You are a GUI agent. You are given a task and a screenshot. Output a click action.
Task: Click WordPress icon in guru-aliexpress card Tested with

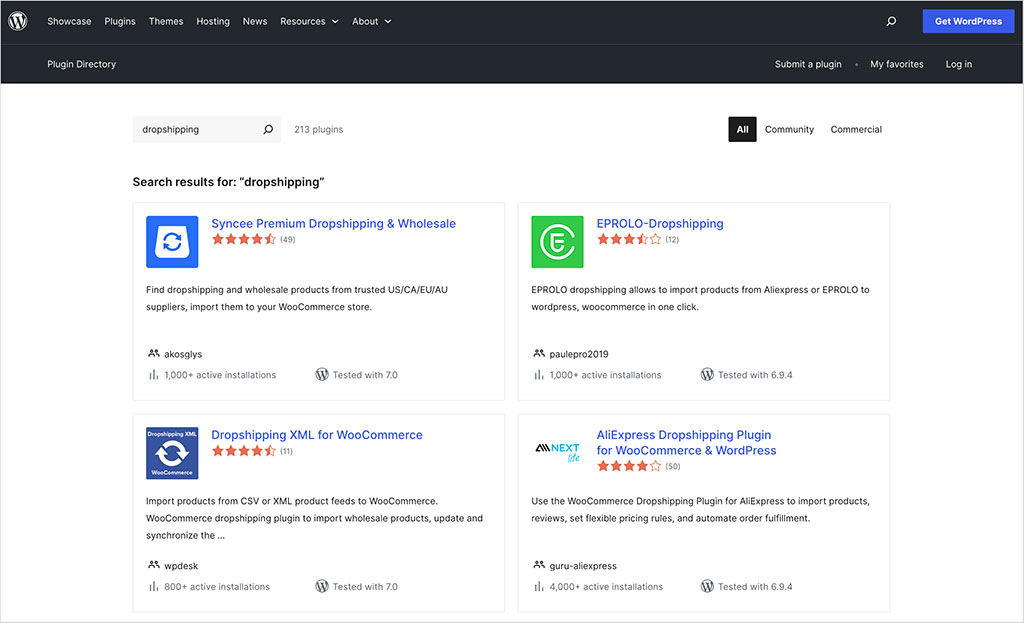click(x=707, y=586)
